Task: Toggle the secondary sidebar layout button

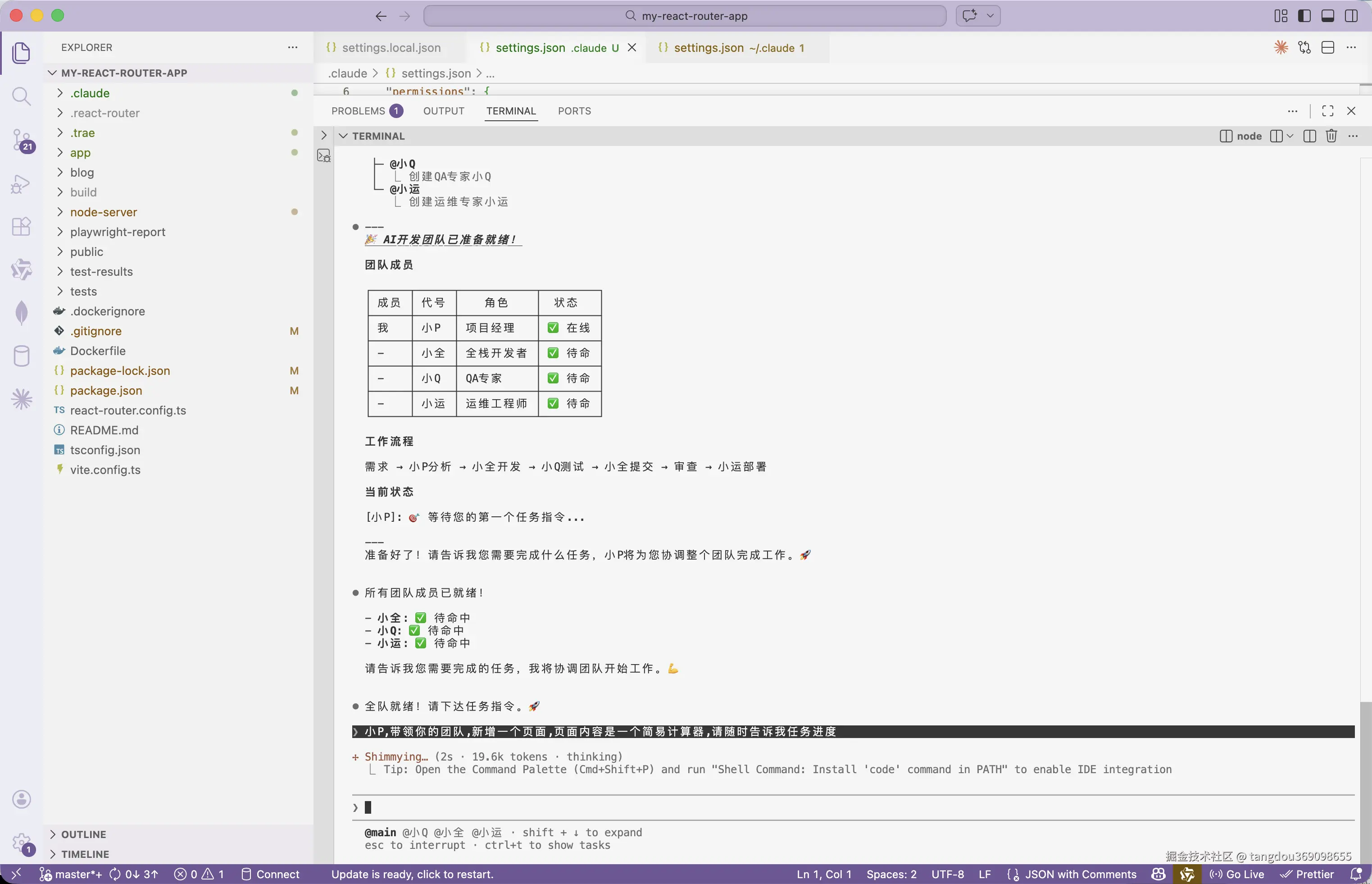Action: coord(1351,16)
